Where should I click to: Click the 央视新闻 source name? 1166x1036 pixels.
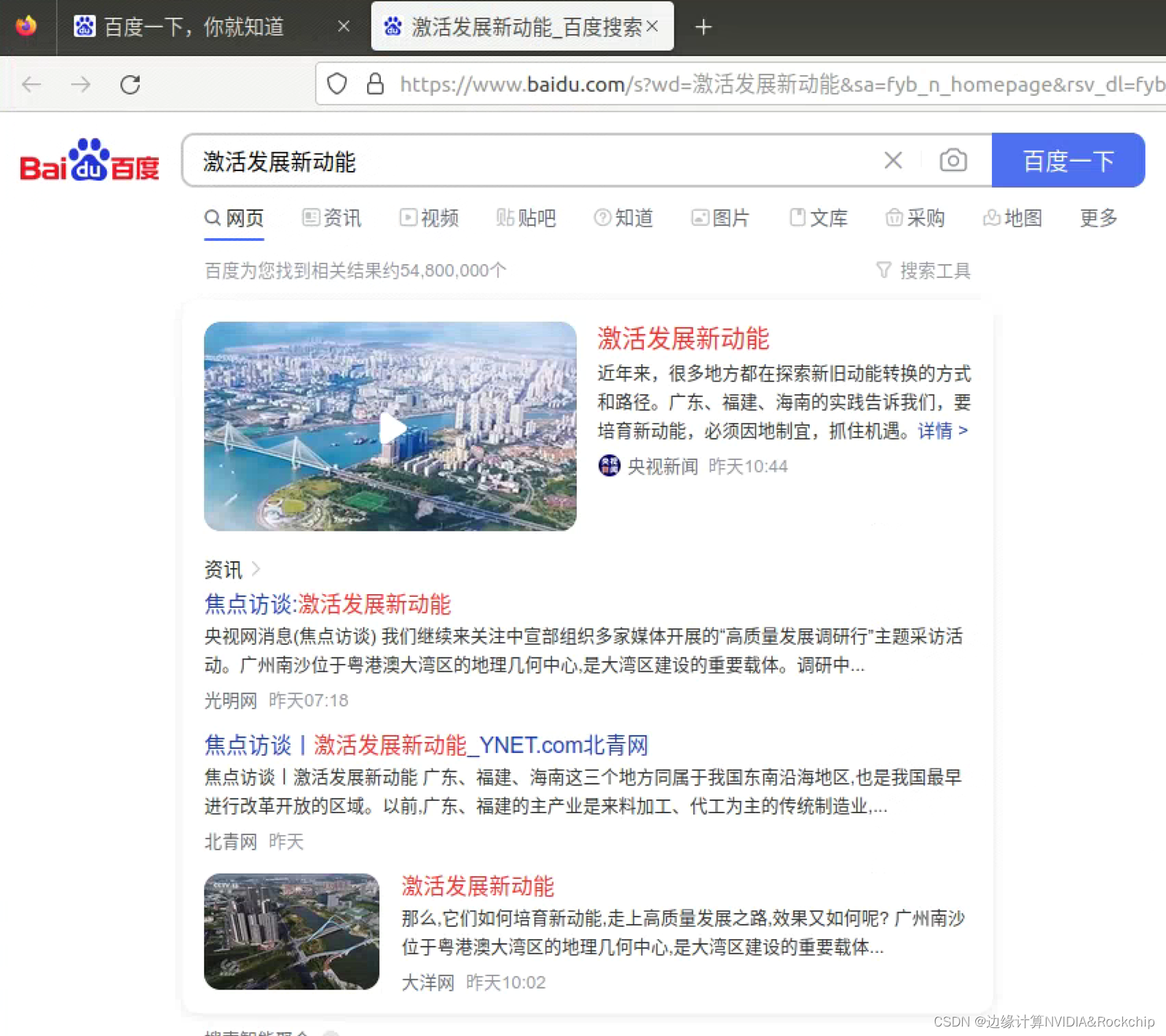663,466
